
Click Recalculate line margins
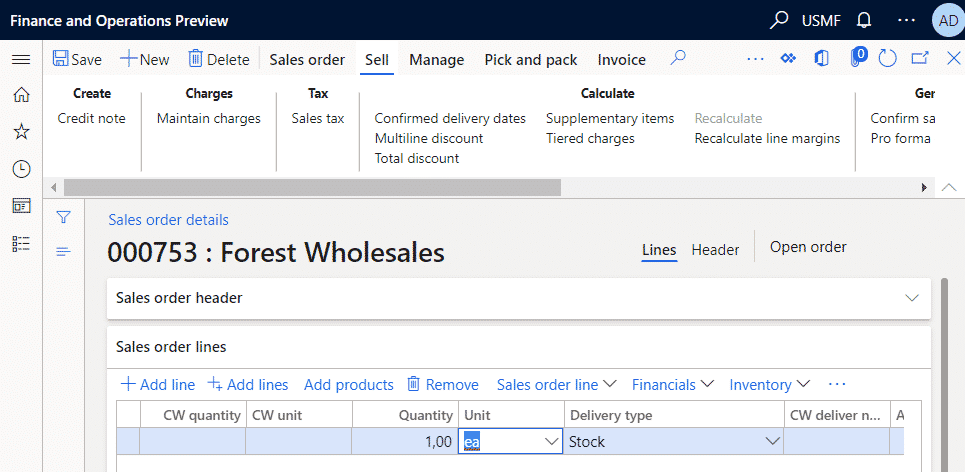(767, 138)
